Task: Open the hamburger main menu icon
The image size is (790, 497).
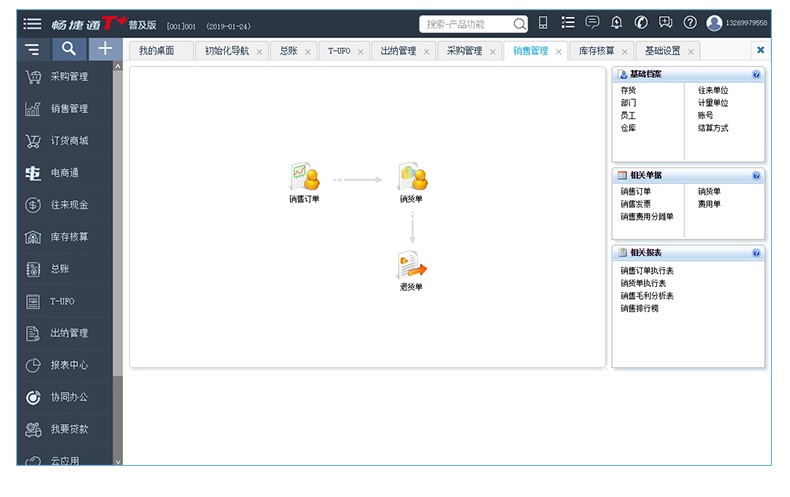Action: pos(33,23)
